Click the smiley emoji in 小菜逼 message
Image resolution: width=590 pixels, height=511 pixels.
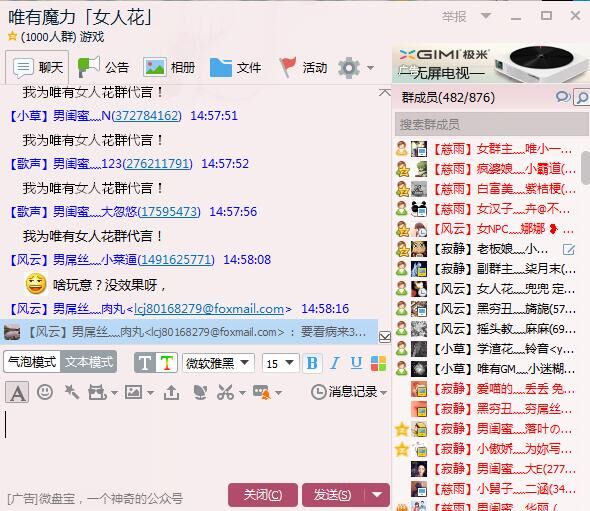coord(36,284)
